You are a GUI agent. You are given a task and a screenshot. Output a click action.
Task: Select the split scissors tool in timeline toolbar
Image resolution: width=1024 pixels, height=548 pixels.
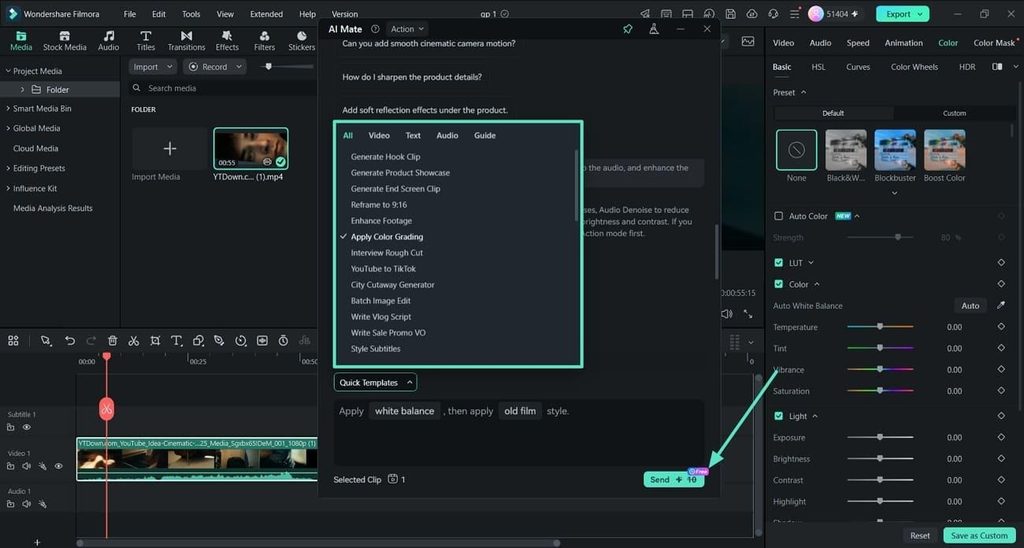[x=133, y=340]
